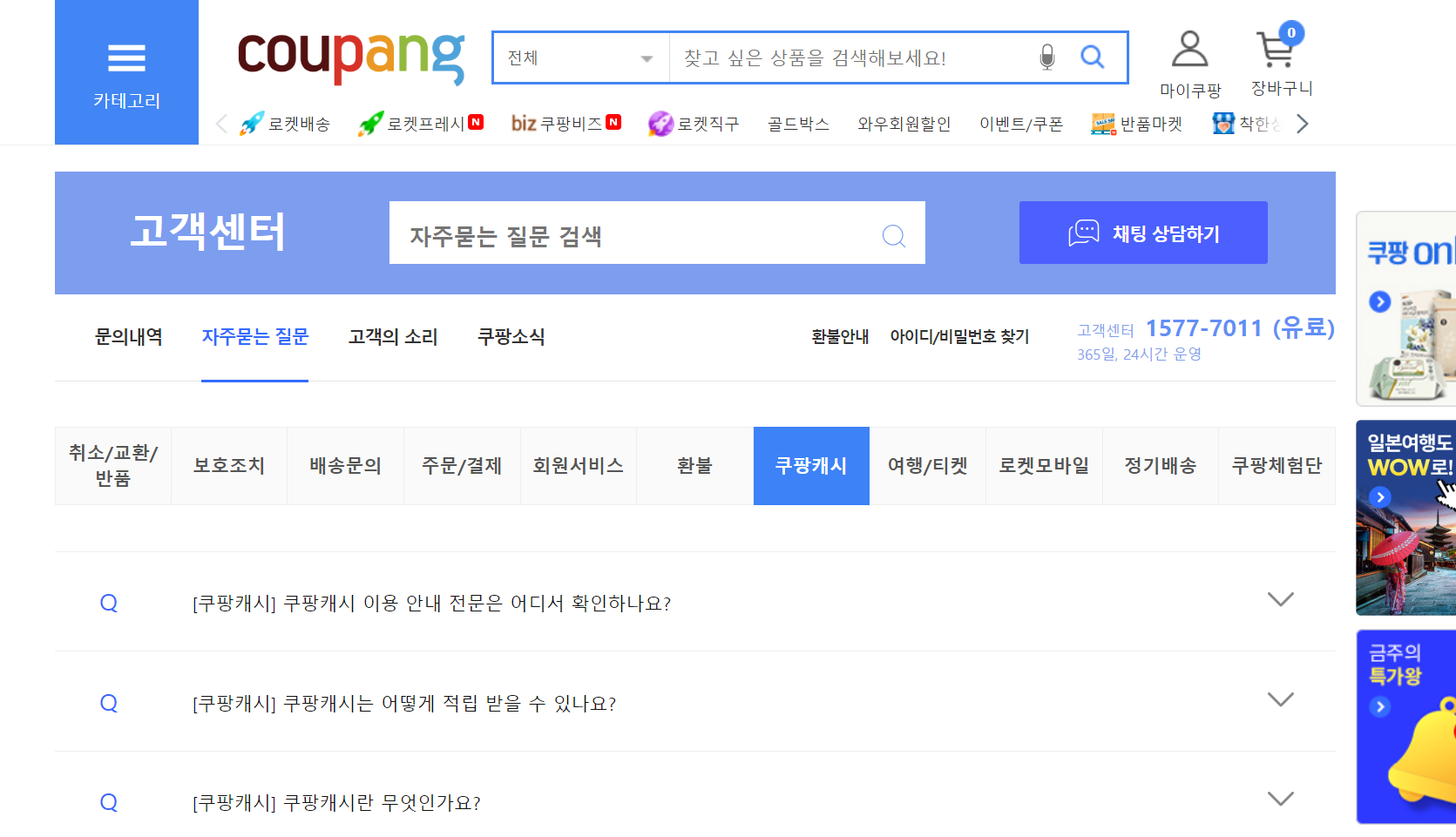
Task: Open 아이디/비밀번호 찾기 link
Action: 959,337
